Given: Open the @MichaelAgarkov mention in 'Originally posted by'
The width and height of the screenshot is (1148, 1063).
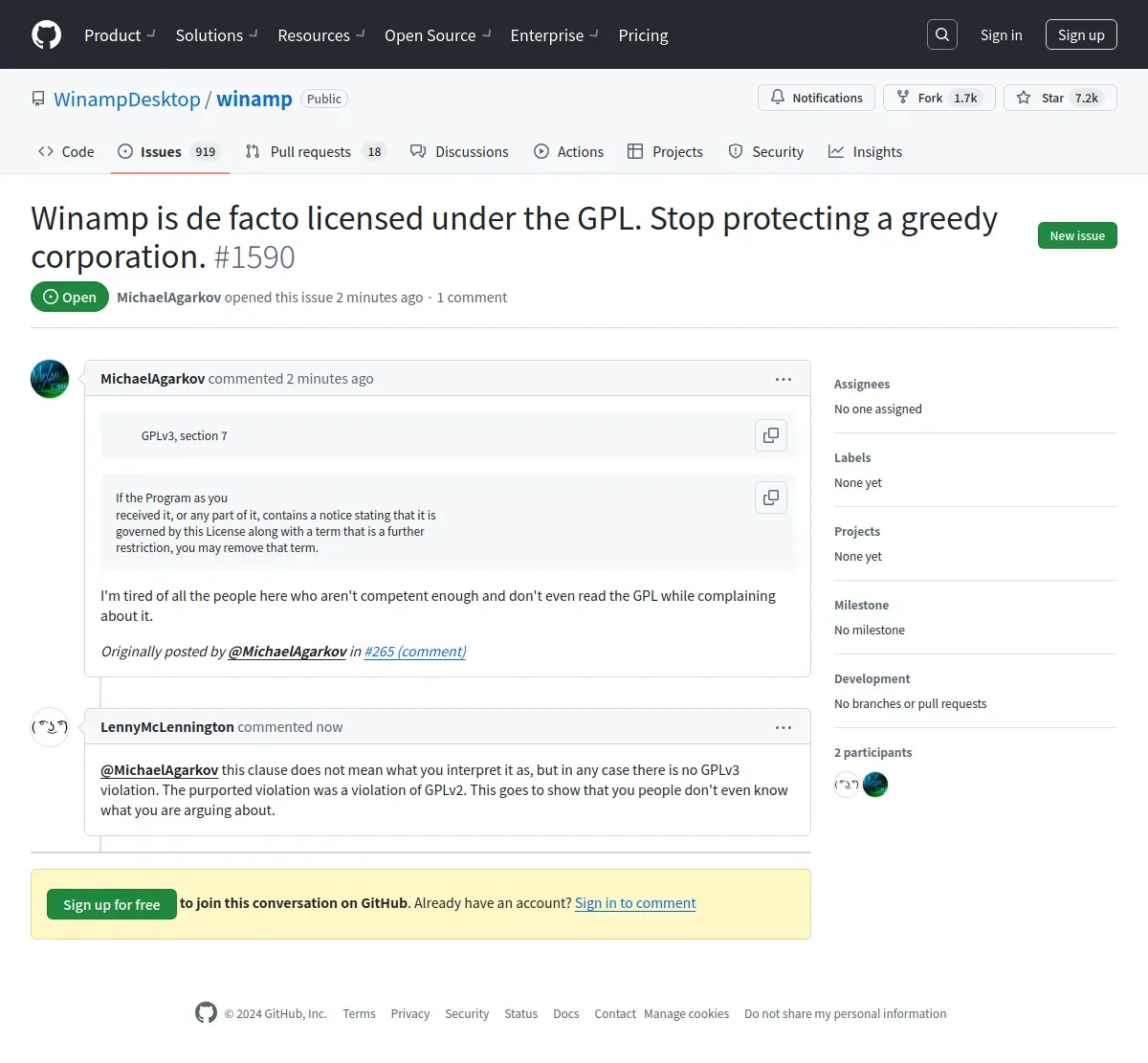Looking at the screenshot, I should click(287, 652).
